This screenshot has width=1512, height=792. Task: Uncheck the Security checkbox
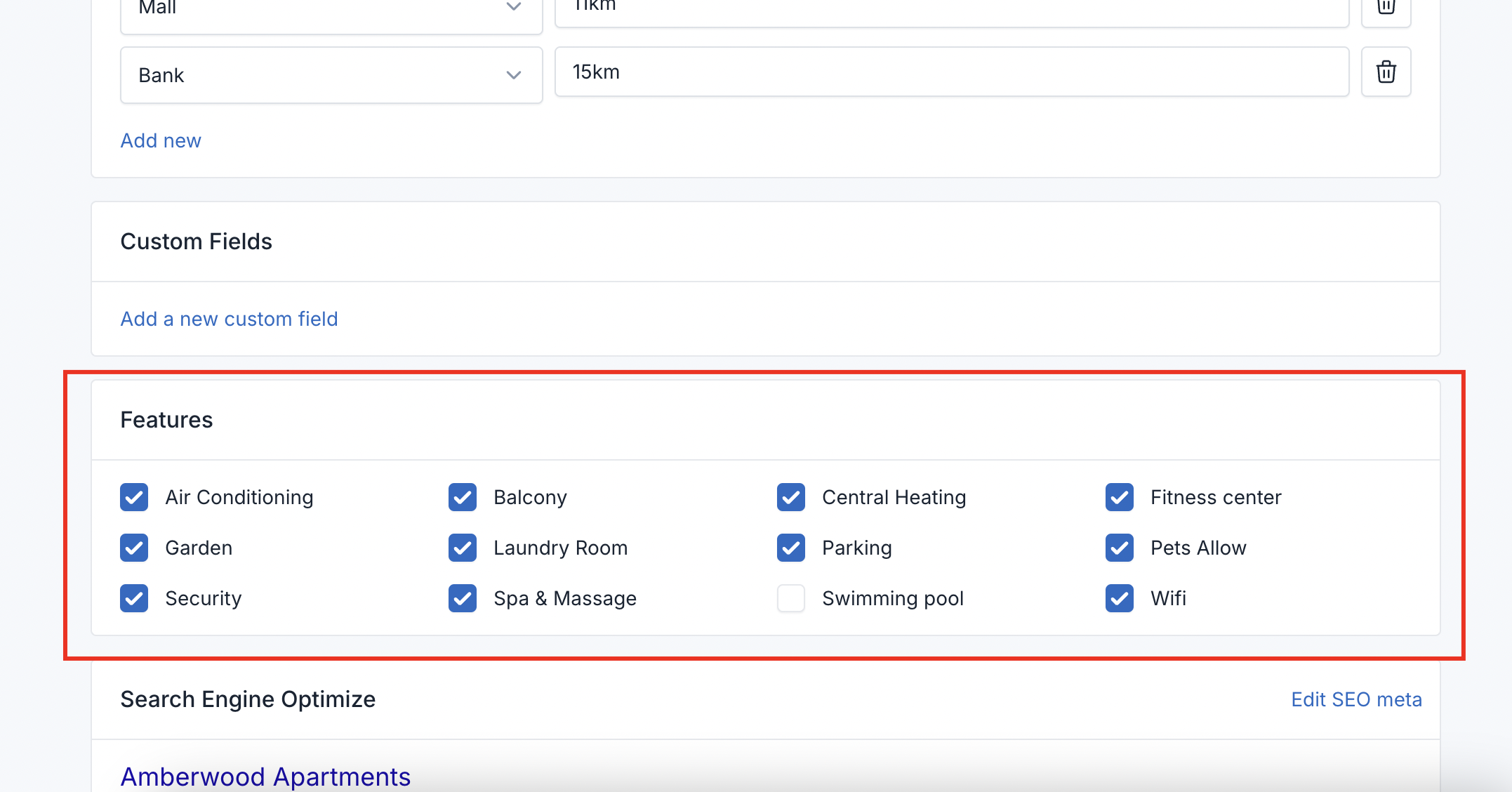134,598
